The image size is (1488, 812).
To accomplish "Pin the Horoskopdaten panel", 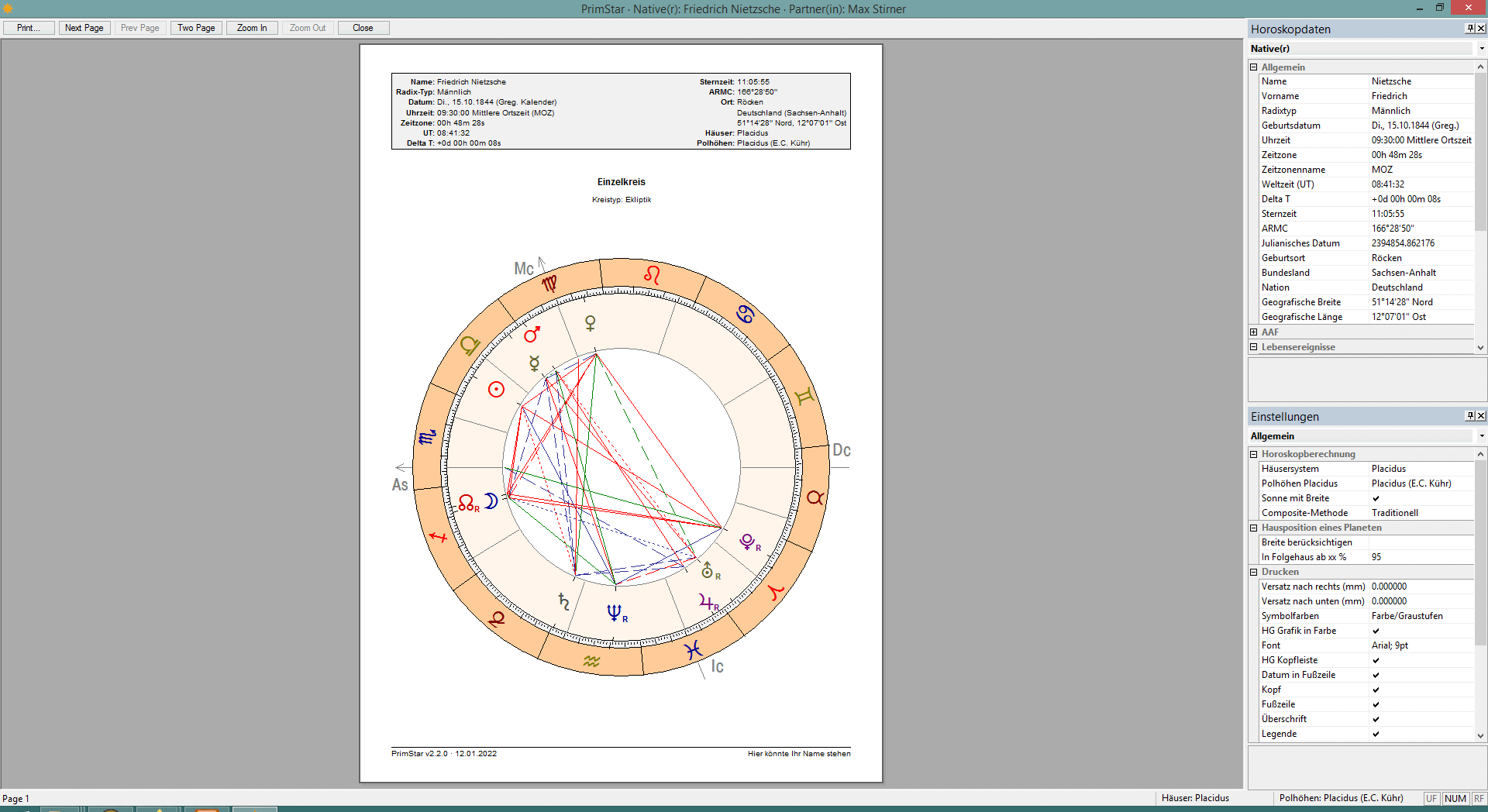I will pyautogui.click(x=1469, y=29).
